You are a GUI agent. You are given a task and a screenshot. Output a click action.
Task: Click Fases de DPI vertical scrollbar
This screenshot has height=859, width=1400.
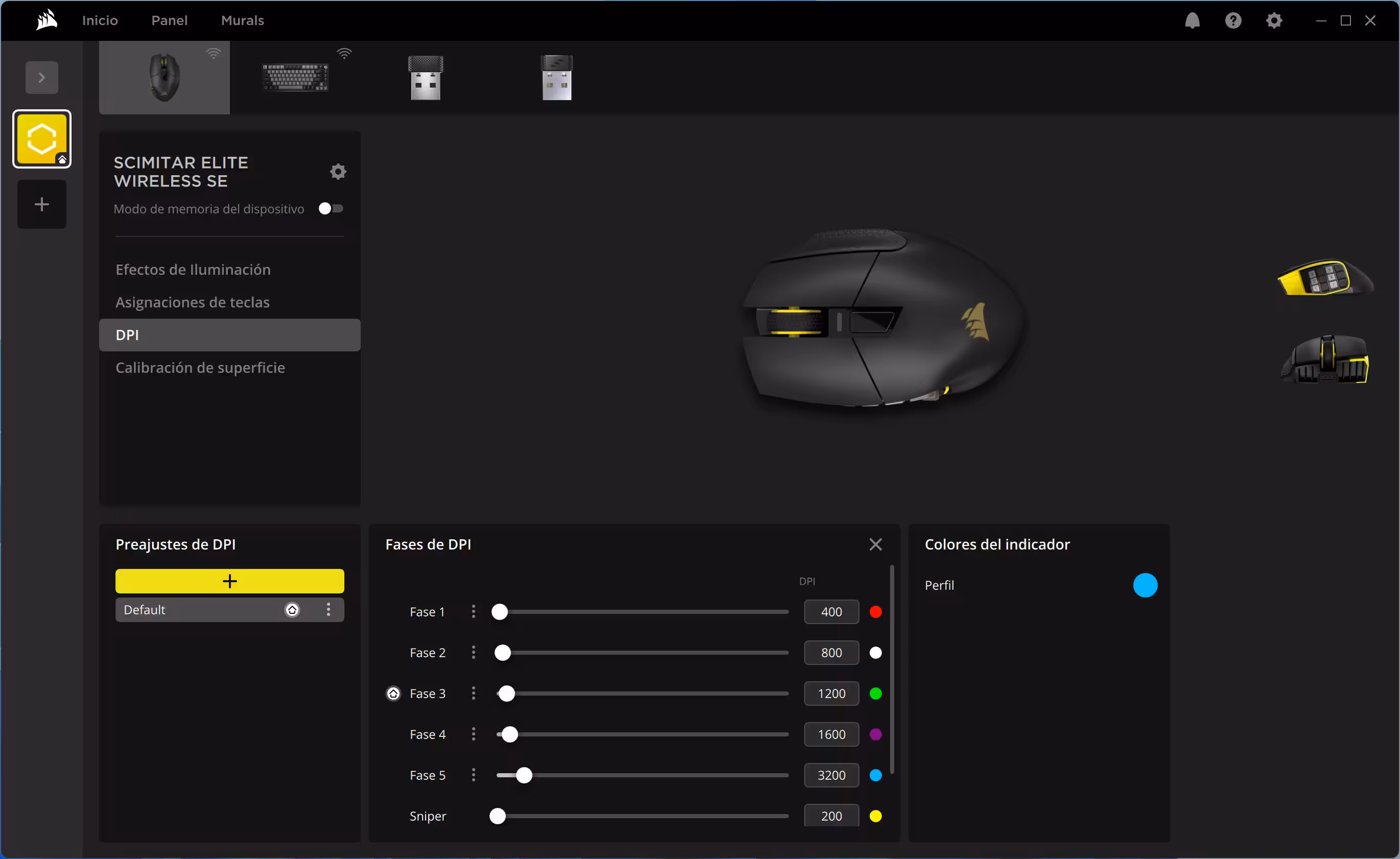(892, 669)
